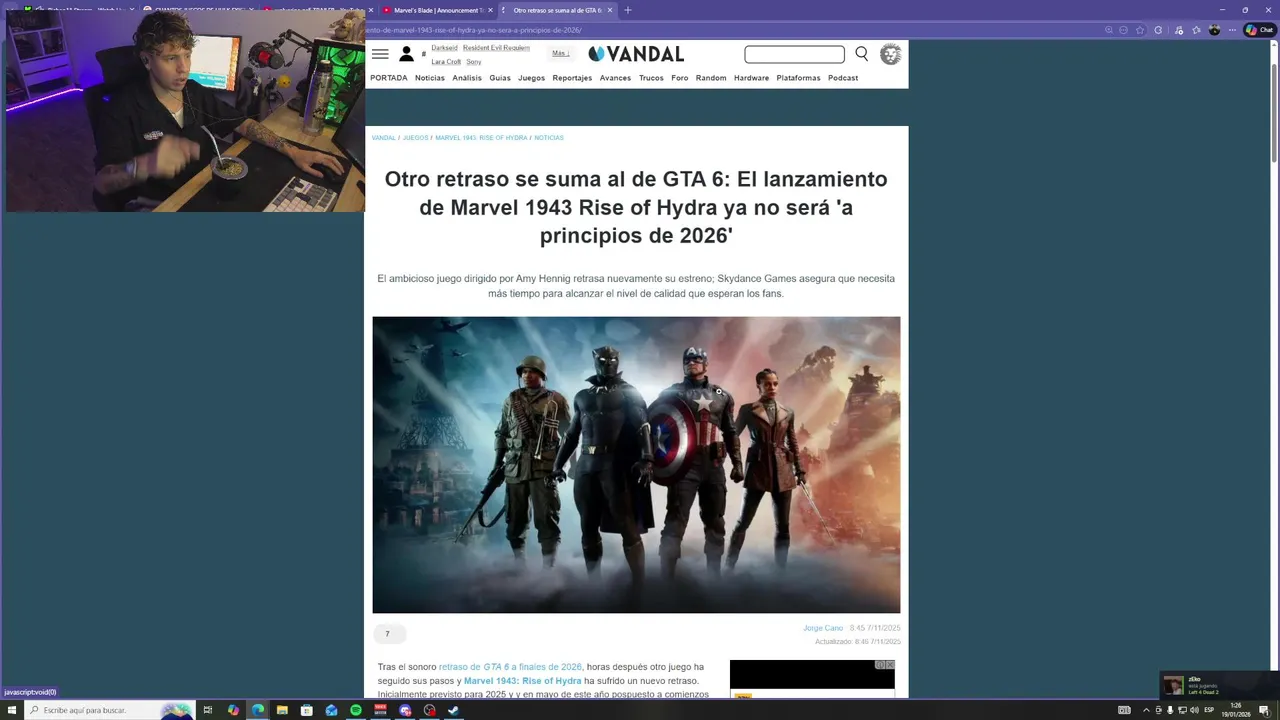1280x720 pixels.
Task: Go to Trucos section
Action: [x=651, y=78]
